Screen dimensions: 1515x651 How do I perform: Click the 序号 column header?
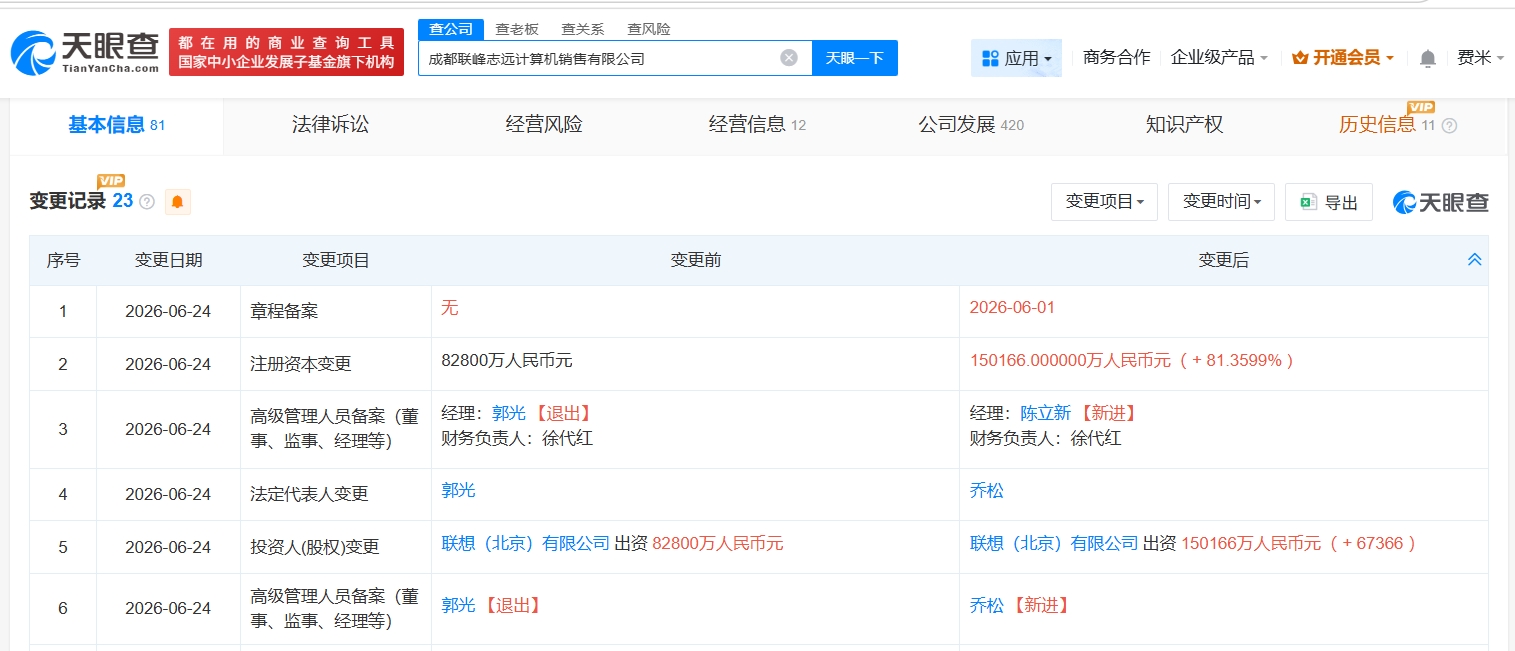(63, 260)
